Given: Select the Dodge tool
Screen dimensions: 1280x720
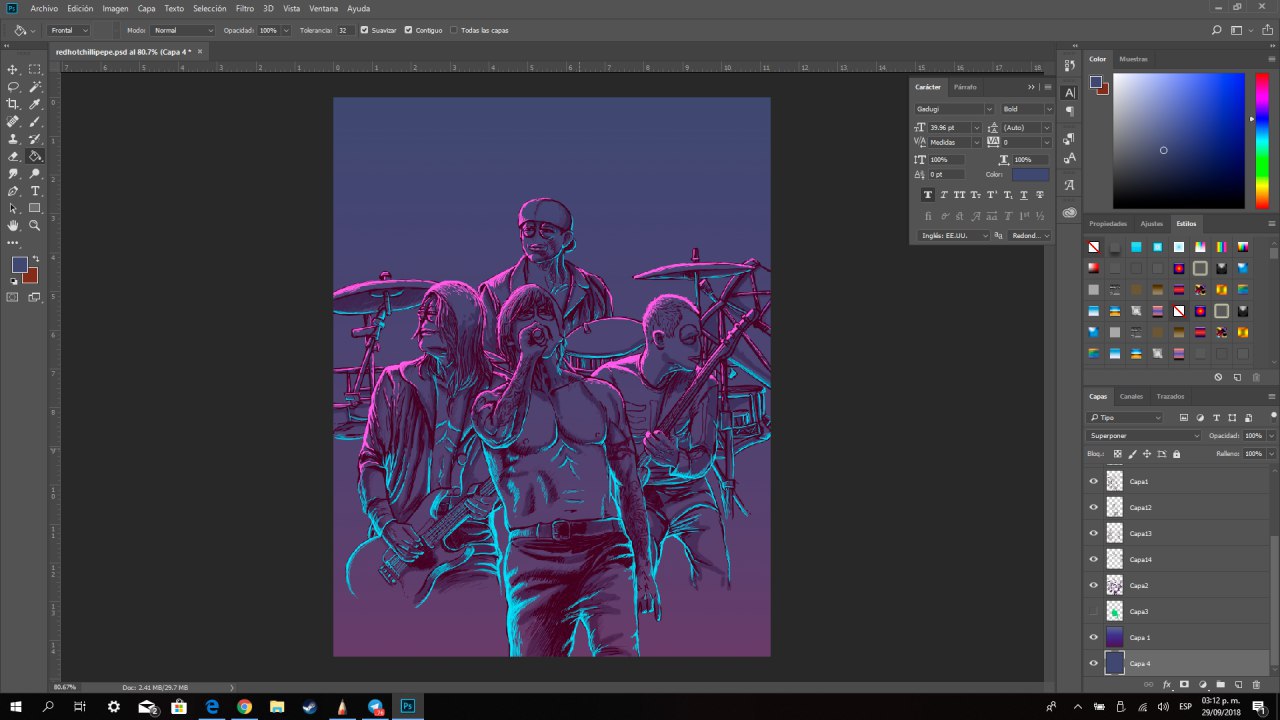Looking at the screenshot, I should point(35,174).
